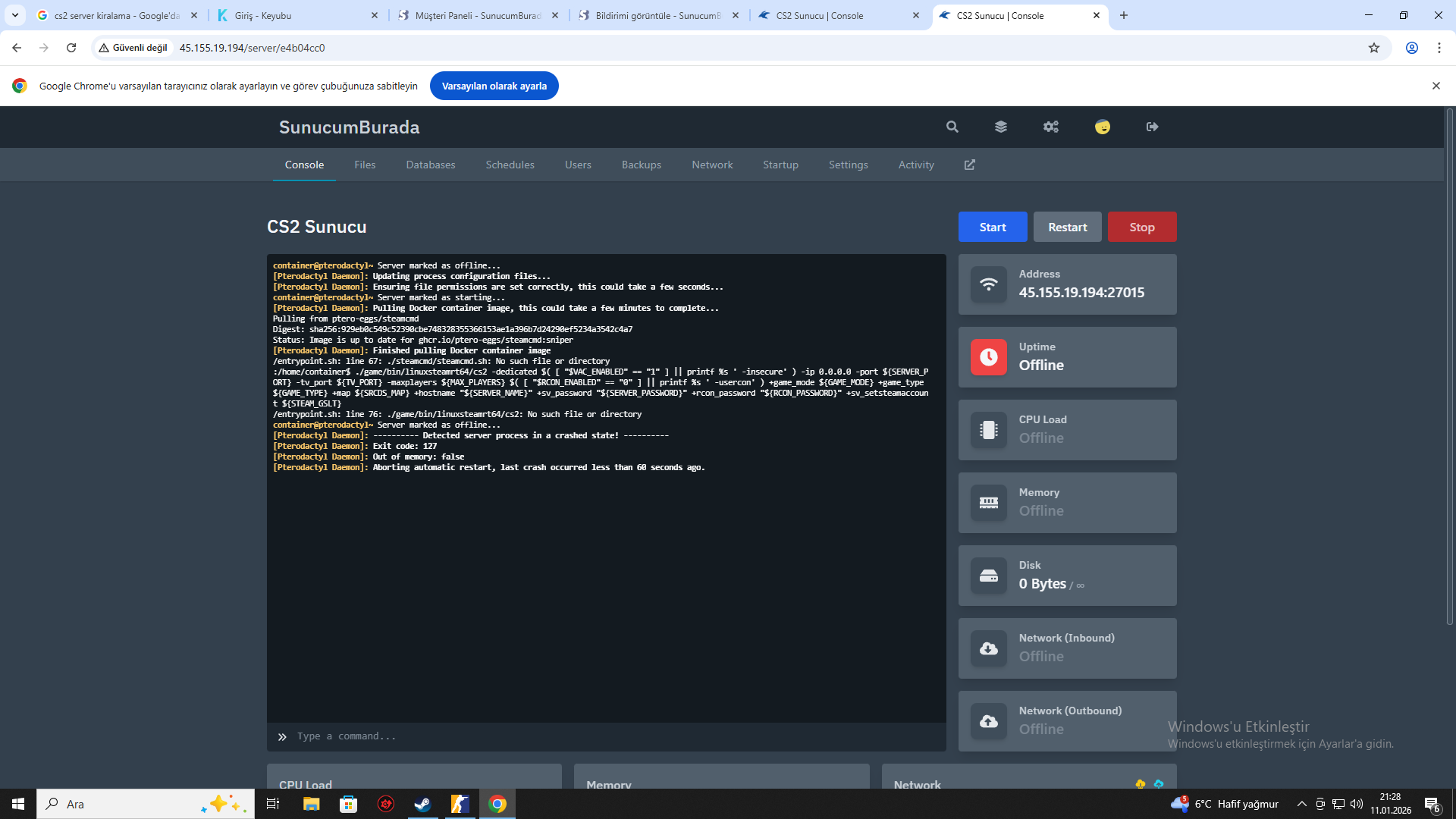The image size is (1456, 819).
Task: Click 'Varsayılan olarak ayarla' button
Action: [494, 86]
